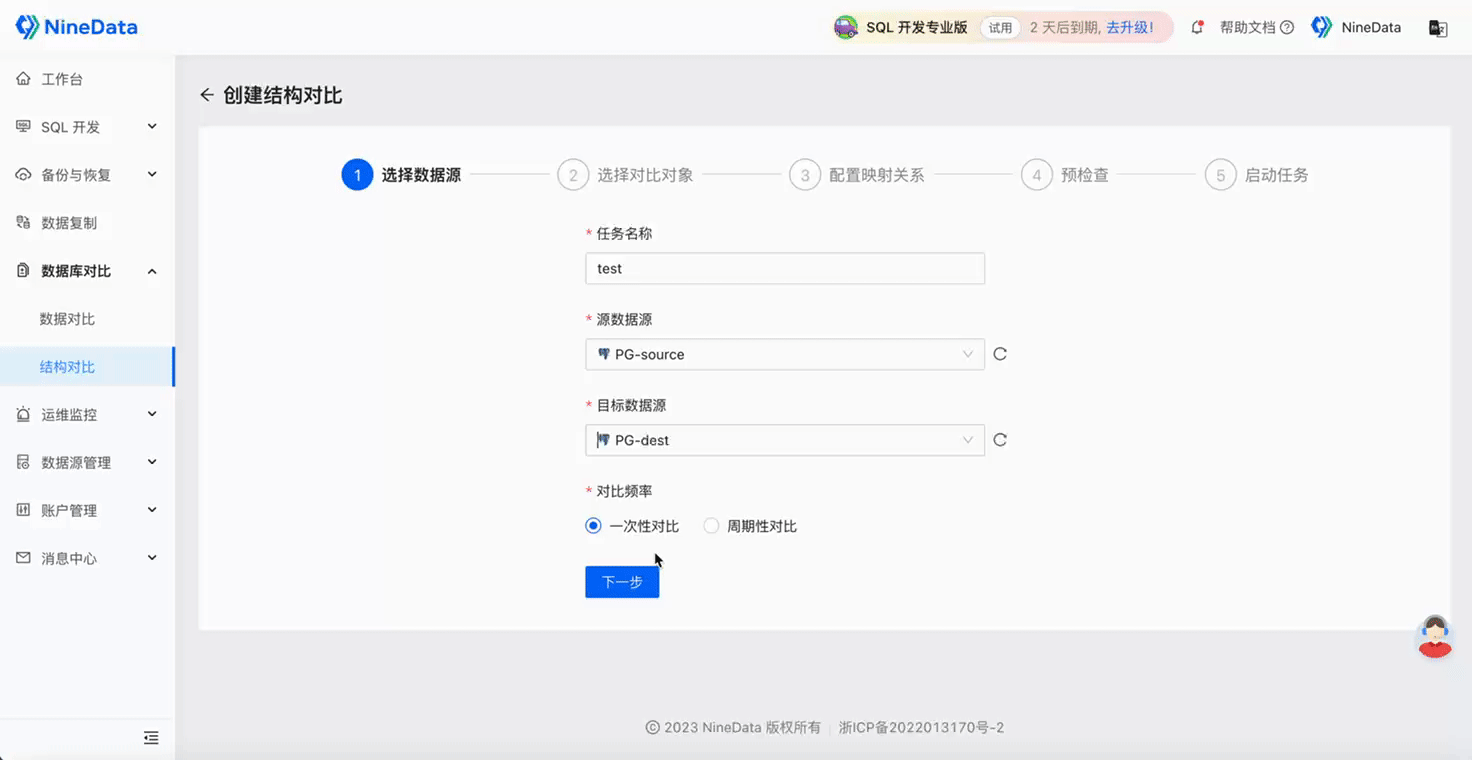Click the 任务名称 input field
The image size is (1472, 760).
pos(785,268)
